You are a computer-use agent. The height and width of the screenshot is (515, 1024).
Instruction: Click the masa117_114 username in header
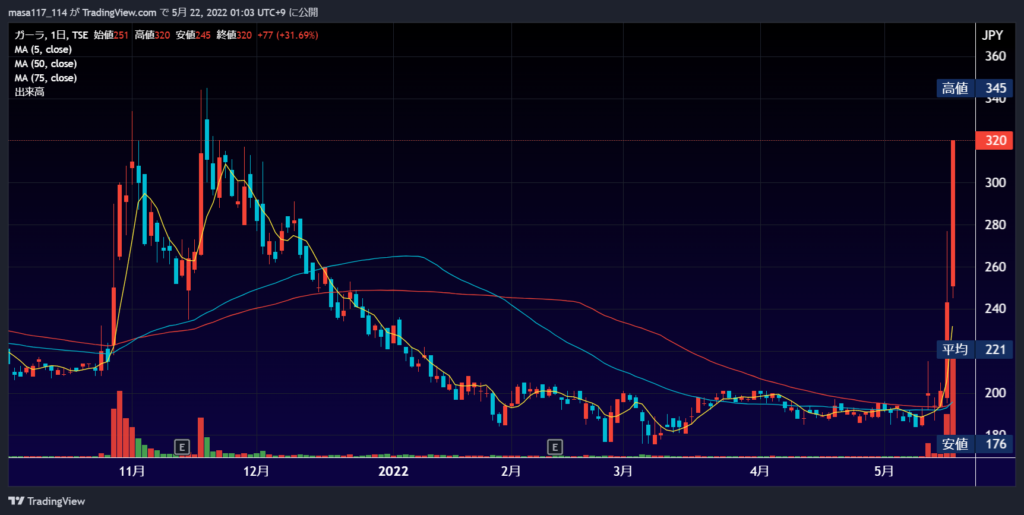tap(39, 12)
